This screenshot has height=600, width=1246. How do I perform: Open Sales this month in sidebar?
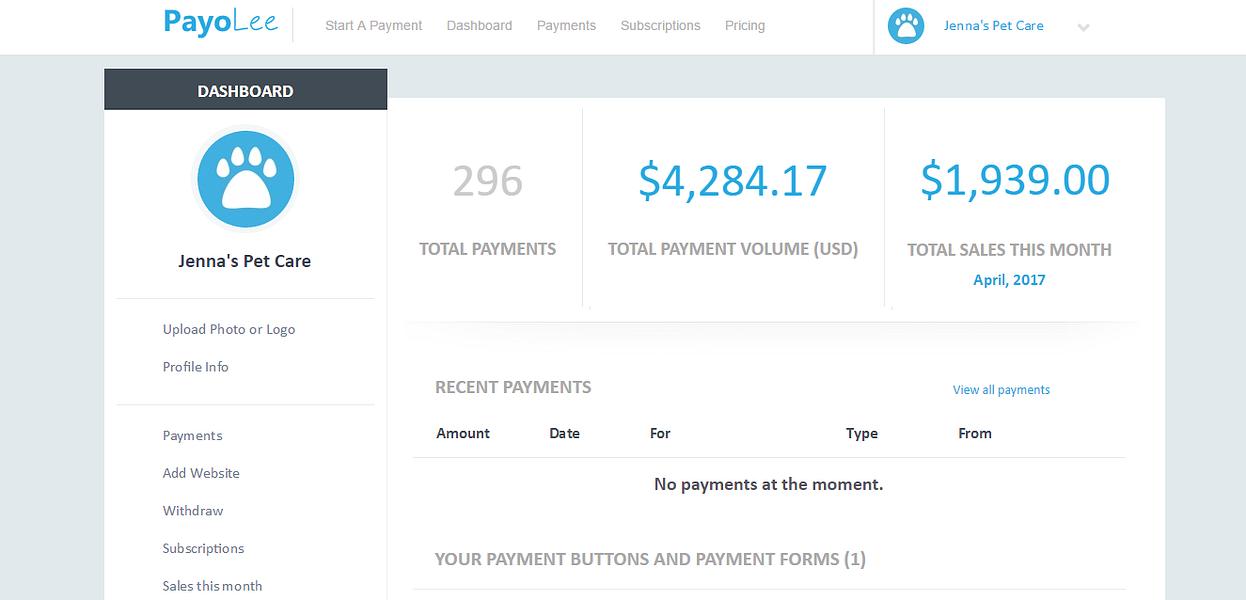212,586
